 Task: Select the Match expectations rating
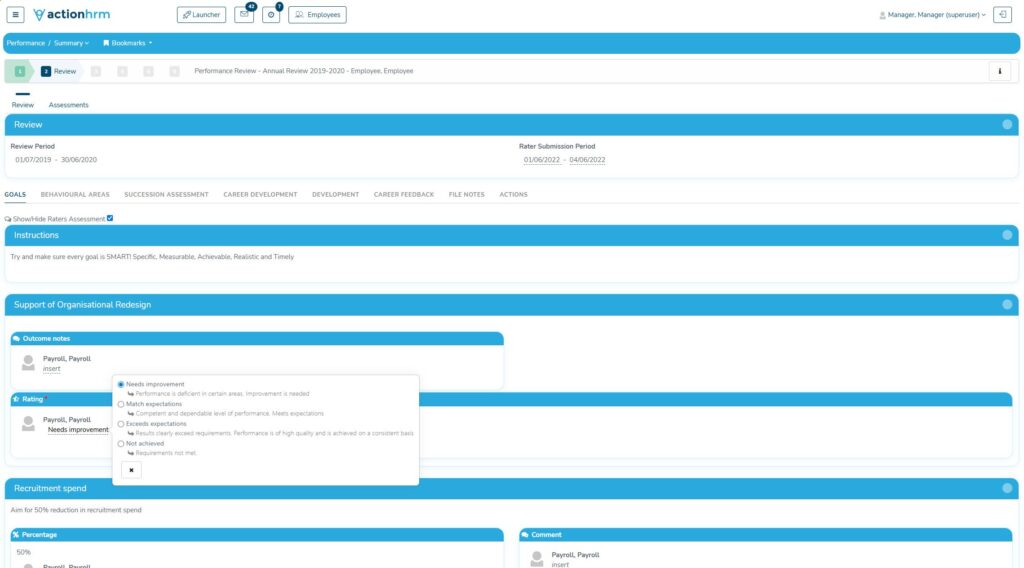(x=121, y=404)
